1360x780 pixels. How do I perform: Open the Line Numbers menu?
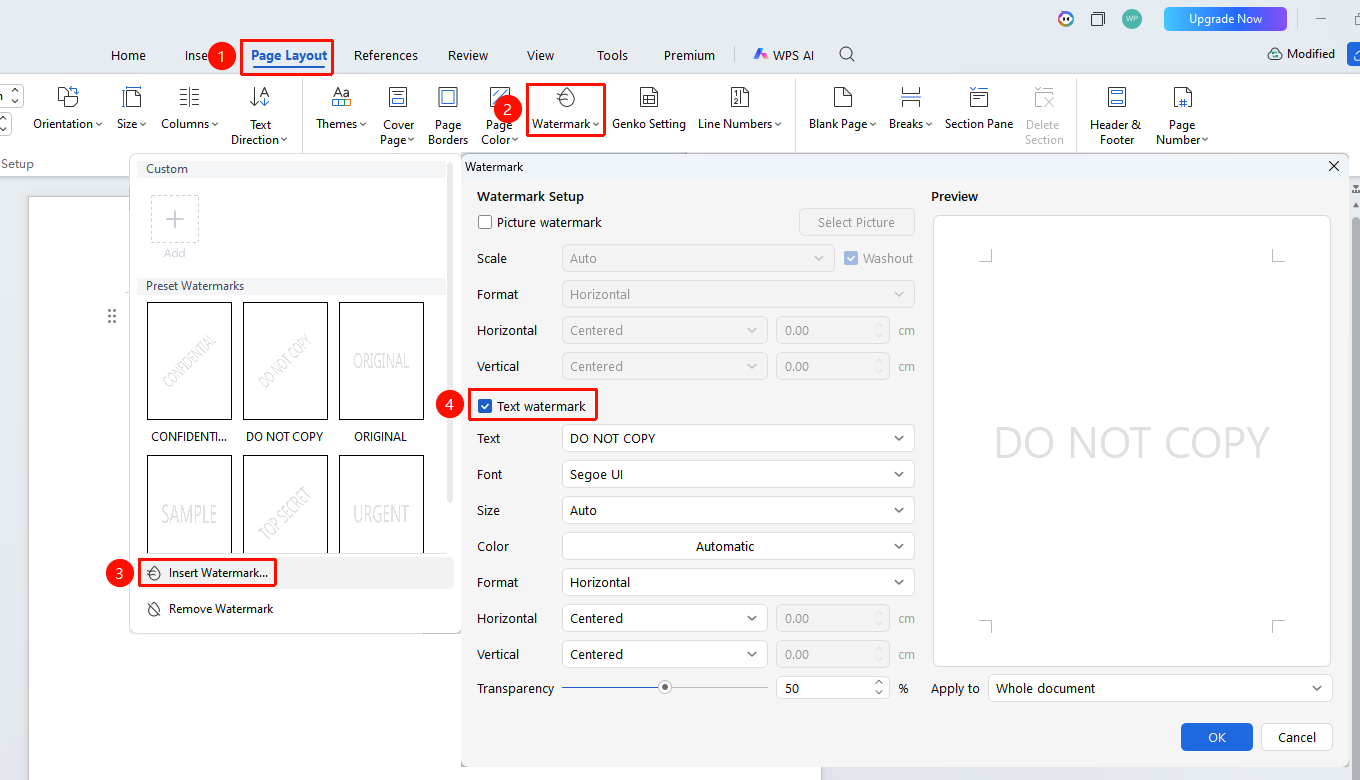click(739, 109)
